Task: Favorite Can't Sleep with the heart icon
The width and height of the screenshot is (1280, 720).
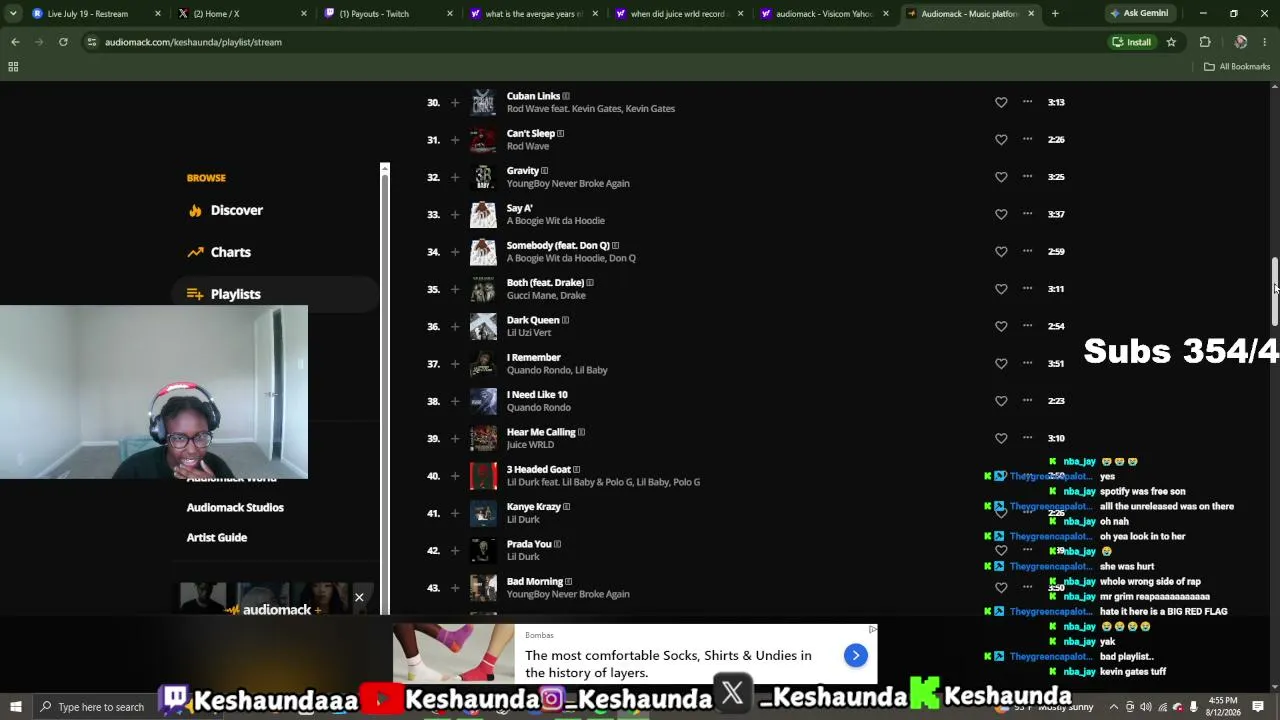Action: pyautogui.click(x=1001, y=140)
